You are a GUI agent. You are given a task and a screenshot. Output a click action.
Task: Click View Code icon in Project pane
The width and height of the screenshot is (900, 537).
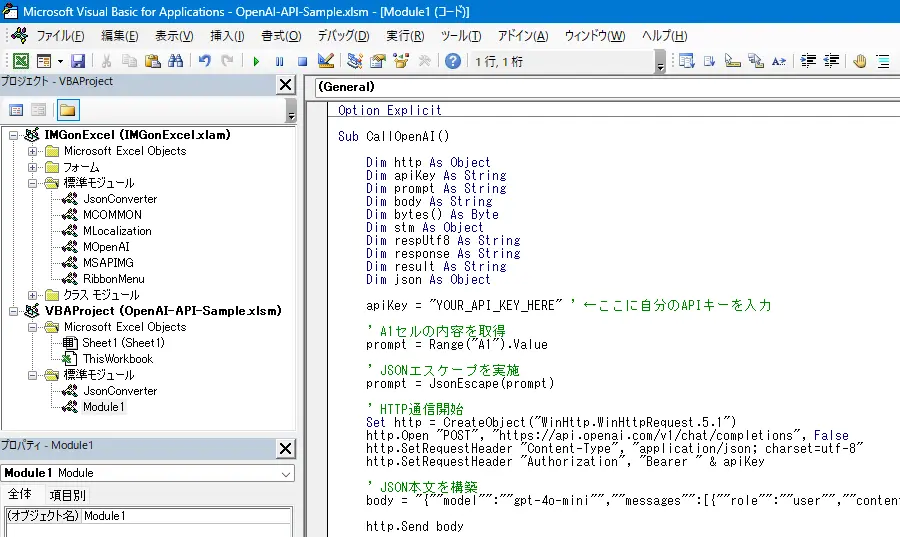point(16,110)
